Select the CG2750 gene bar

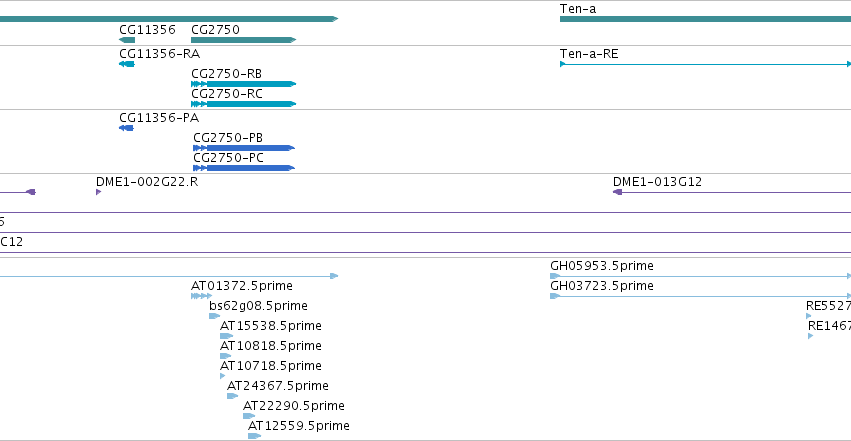(x=244, y=40)
